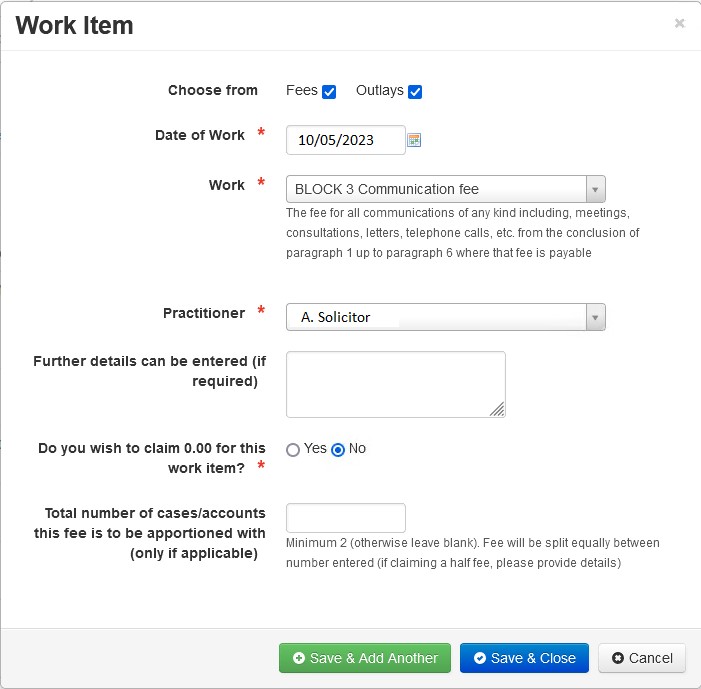
Task: Click the Save & Close button
Action: pyautogui.click(x=524, y=658)
